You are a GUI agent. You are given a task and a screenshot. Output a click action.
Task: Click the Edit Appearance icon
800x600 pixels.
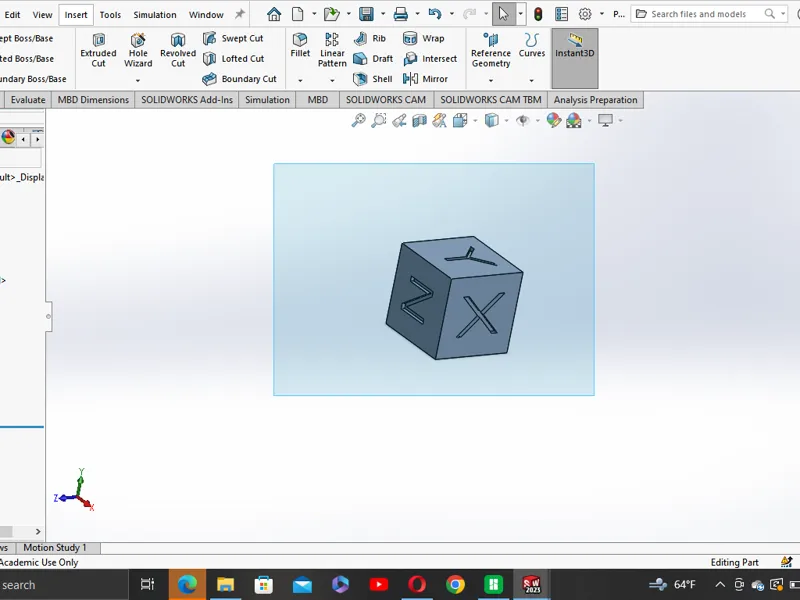[554, 120]
